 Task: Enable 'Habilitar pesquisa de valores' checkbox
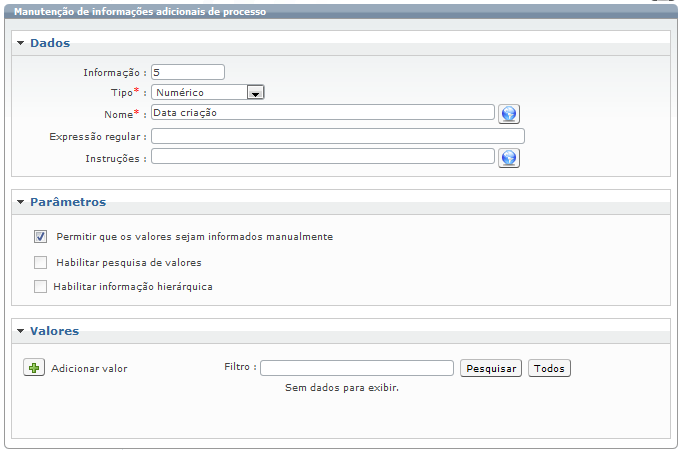coord(40,262)
